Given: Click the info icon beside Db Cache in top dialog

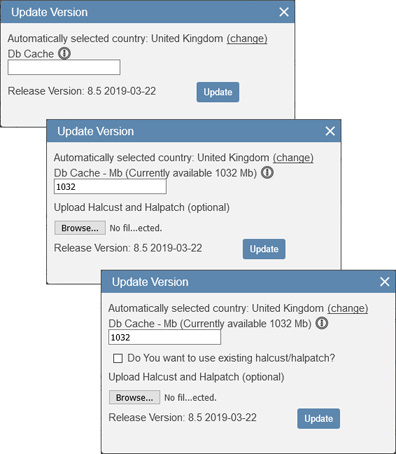Looking at the screenshot, I should coord(64,53).
